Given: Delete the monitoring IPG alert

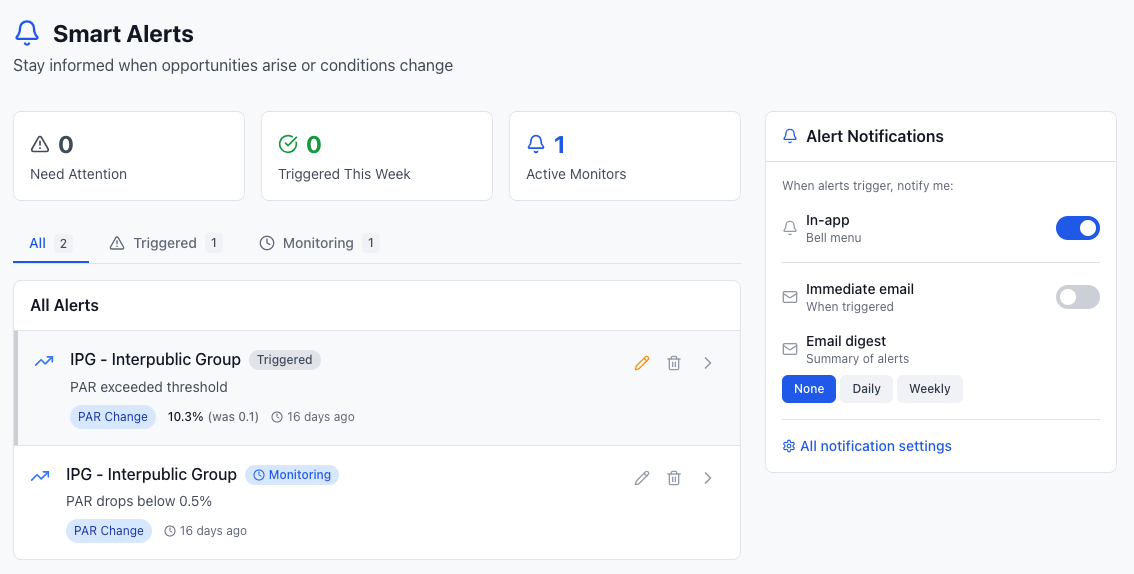Looking at the screenshot, I should [x=674, y=478].
